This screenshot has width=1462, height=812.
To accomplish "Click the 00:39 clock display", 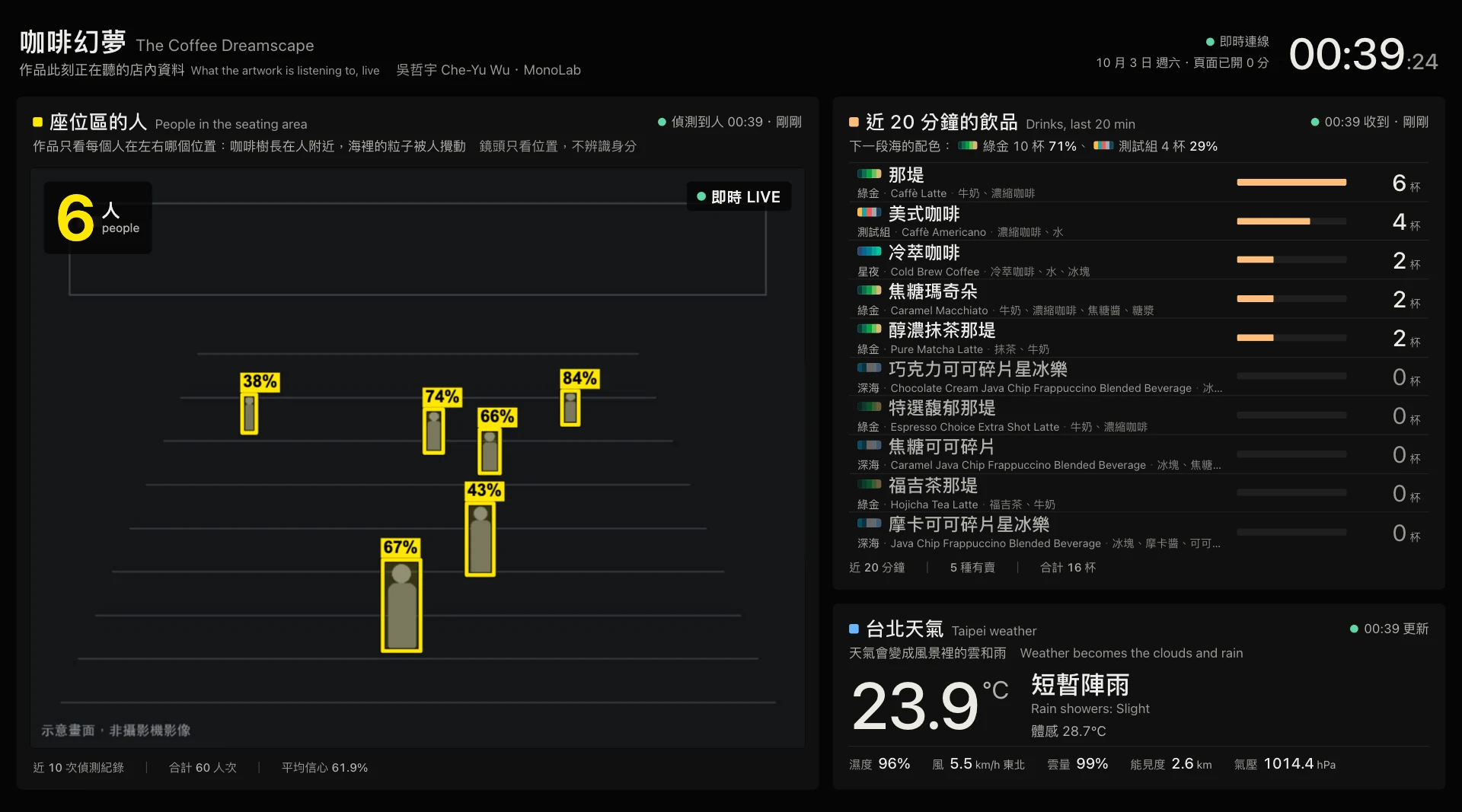I will pos(1363,55).
